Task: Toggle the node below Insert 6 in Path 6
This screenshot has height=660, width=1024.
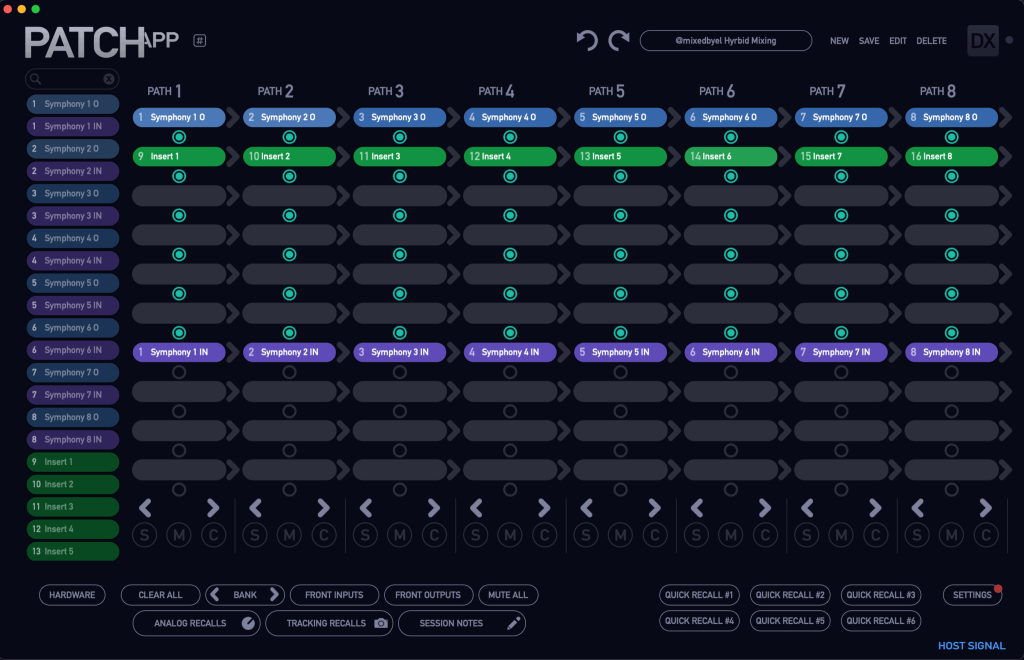Action: click(x=731, y=176)
